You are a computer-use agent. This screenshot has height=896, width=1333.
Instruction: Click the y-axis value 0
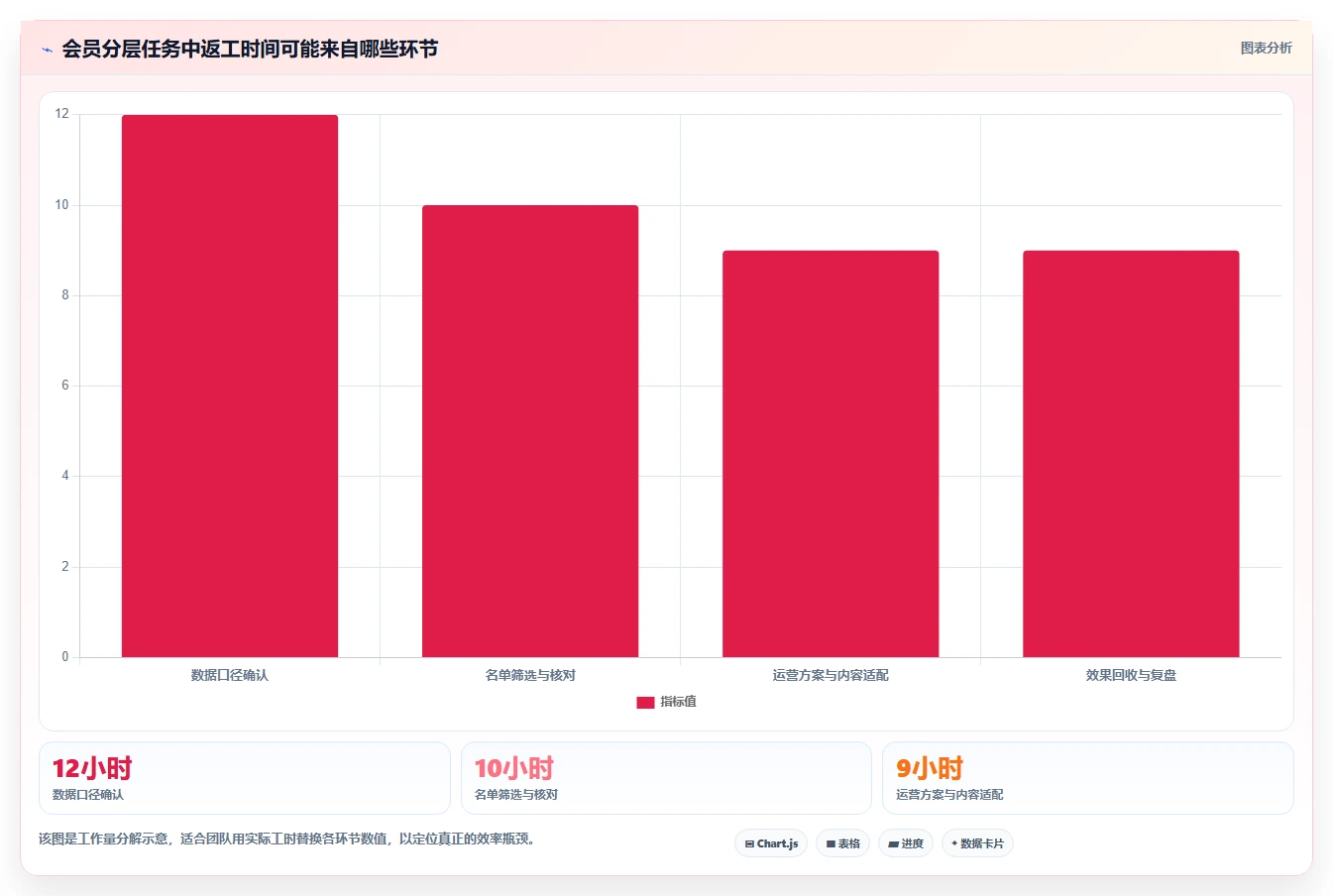65,657
